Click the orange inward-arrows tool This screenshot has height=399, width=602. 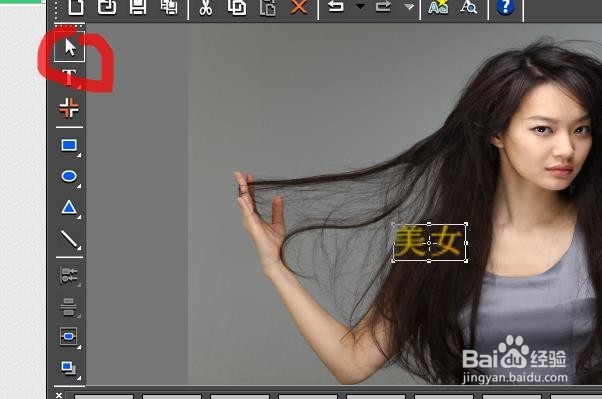(69, 107)
